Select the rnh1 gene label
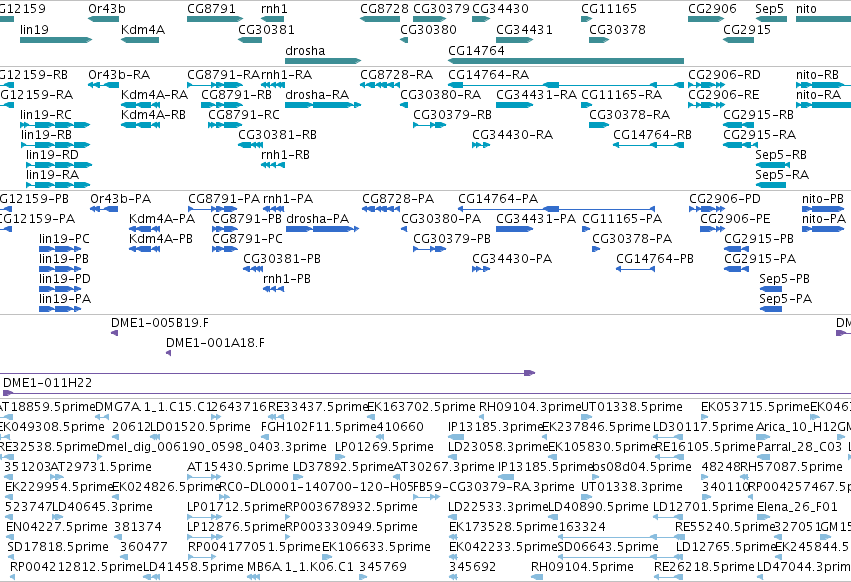 pos(275,9)
